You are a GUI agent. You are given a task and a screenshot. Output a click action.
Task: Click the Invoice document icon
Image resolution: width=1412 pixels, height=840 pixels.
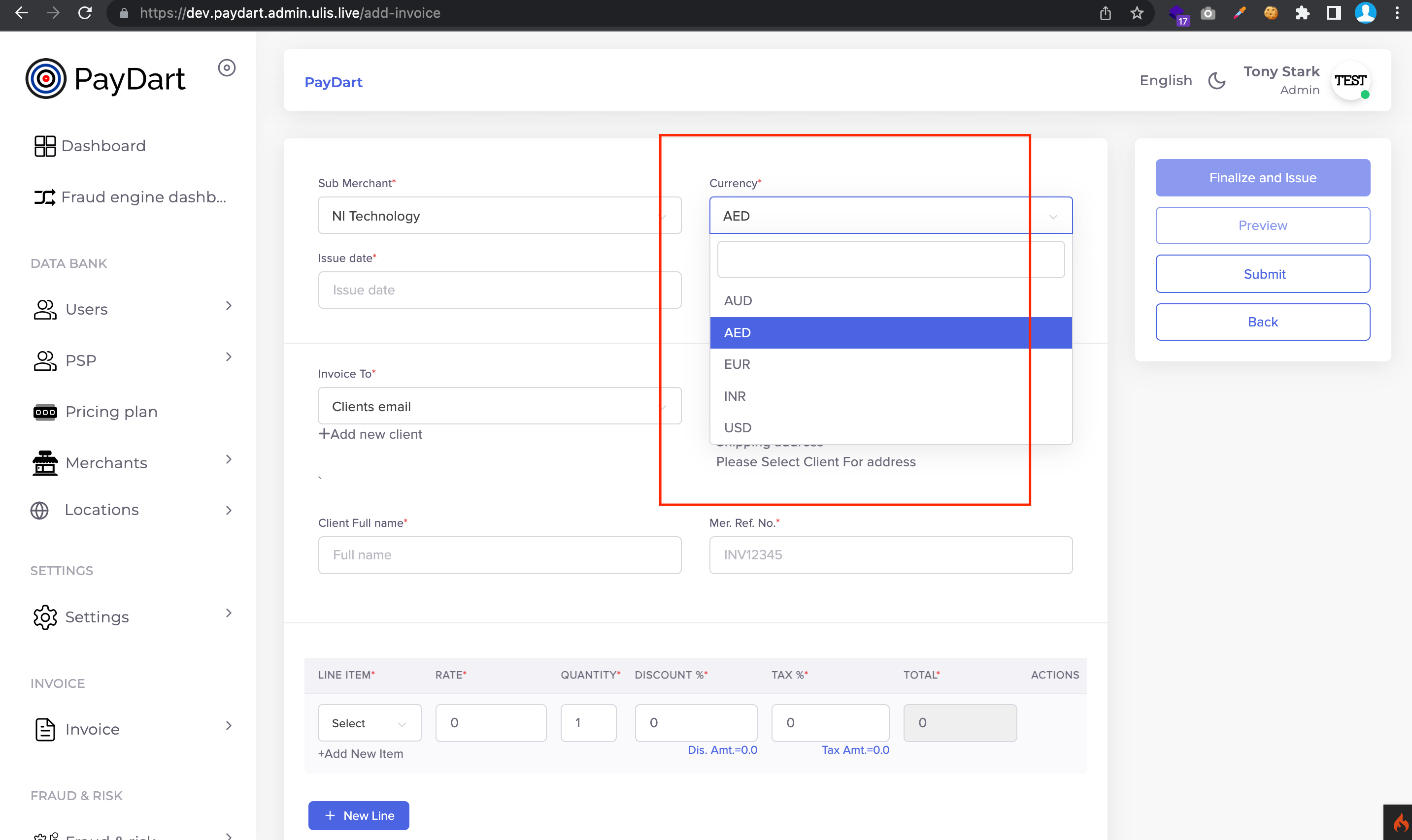tap(45, 729)
